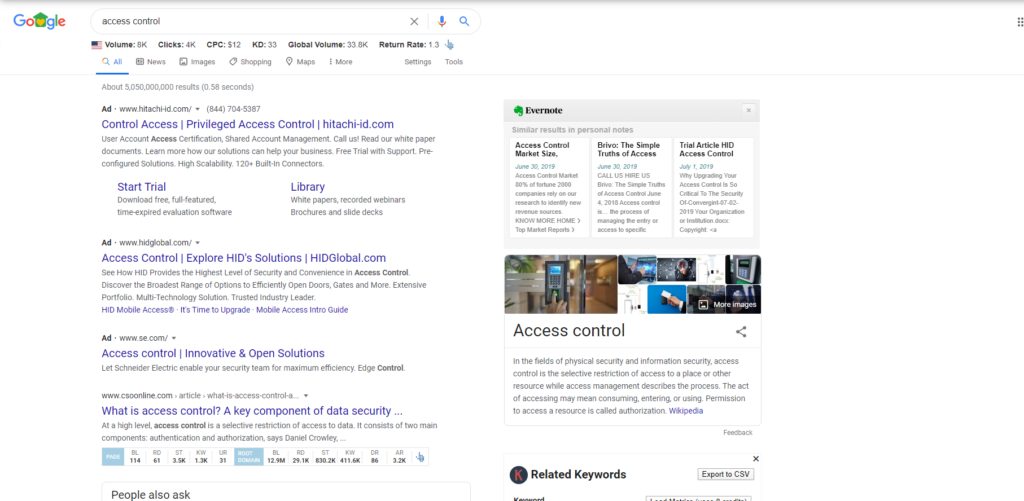This screenshot has width=1024, height=501.
Task: Open the Explore HID's Solutions ad link
Action: (244, 258)
